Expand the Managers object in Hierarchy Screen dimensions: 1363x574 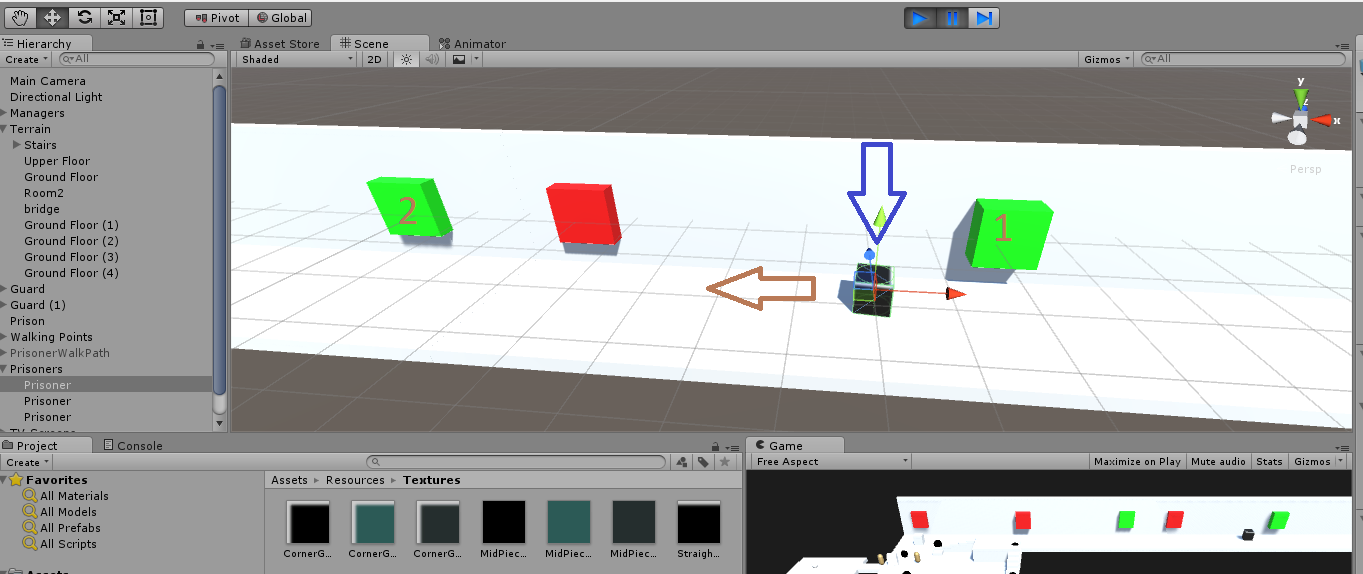click(5, 113)
